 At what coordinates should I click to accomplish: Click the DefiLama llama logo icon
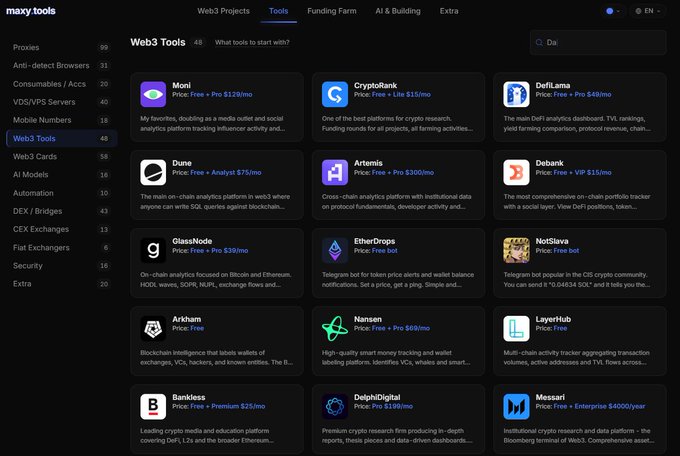[516, 94]
